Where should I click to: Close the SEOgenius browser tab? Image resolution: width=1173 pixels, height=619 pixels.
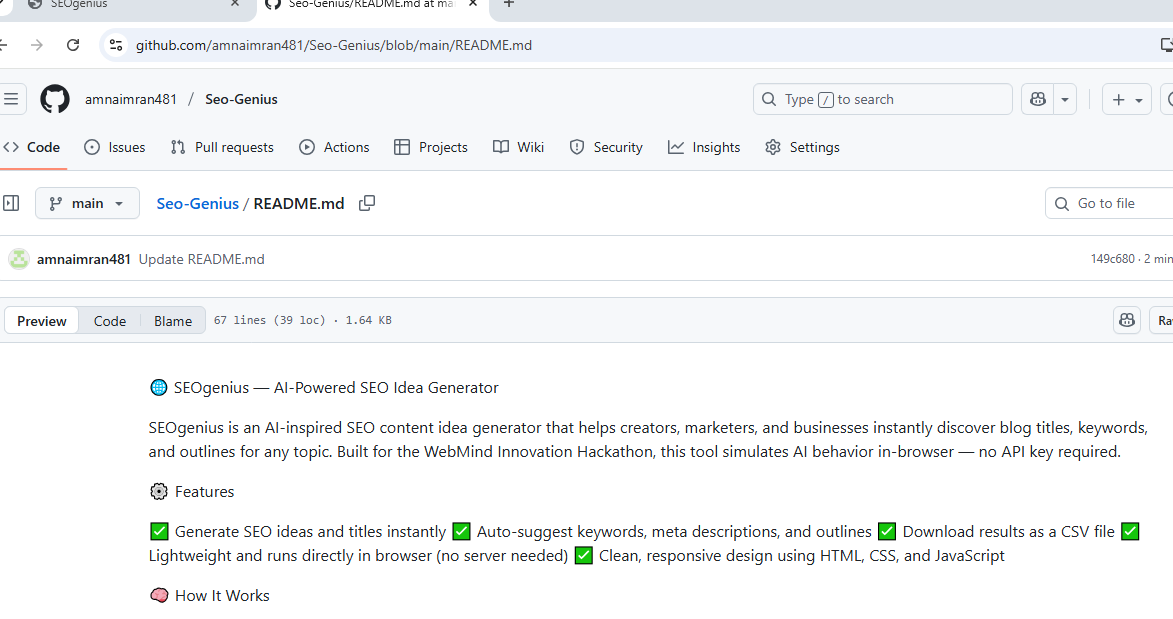(x=235, y=4)
